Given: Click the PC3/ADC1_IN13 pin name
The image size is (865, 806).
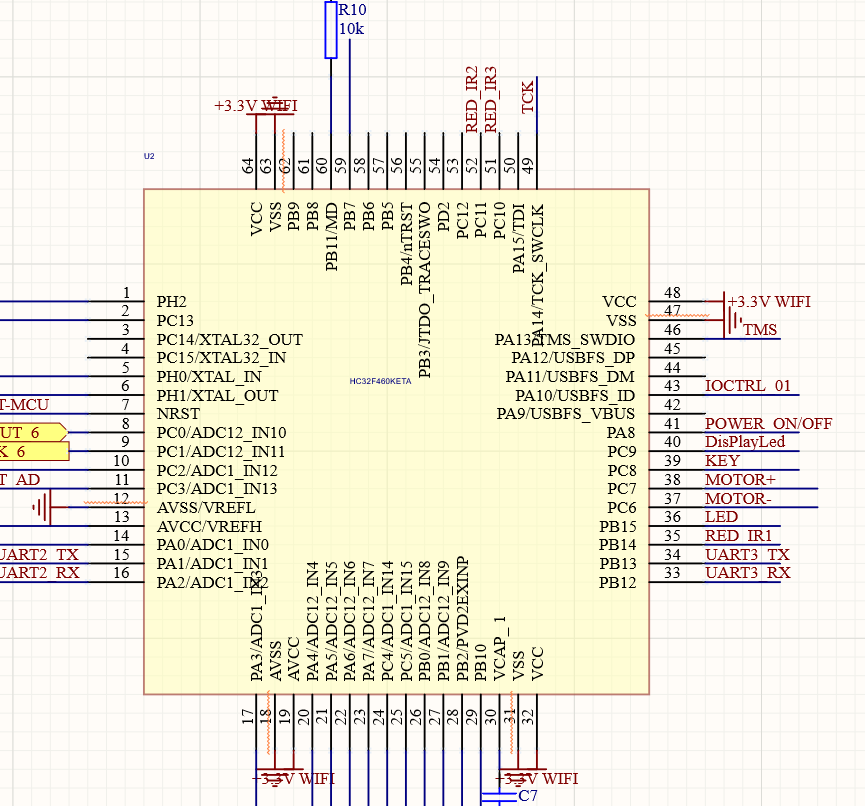Looking at the screenshot, I should tap(217, 489).
